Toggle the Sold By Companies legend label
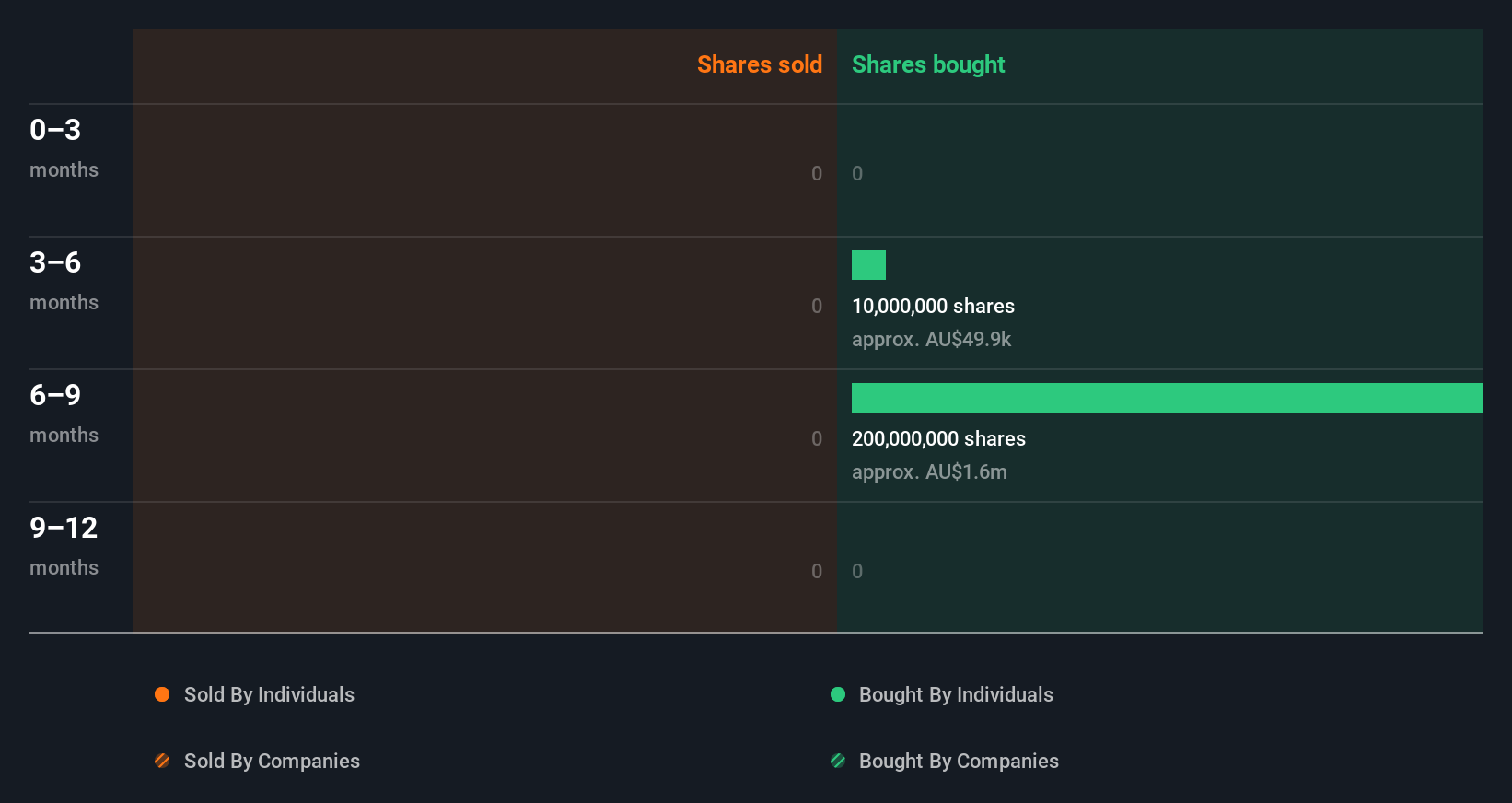This screenshot has width=1512, height=803. point(272,761)
